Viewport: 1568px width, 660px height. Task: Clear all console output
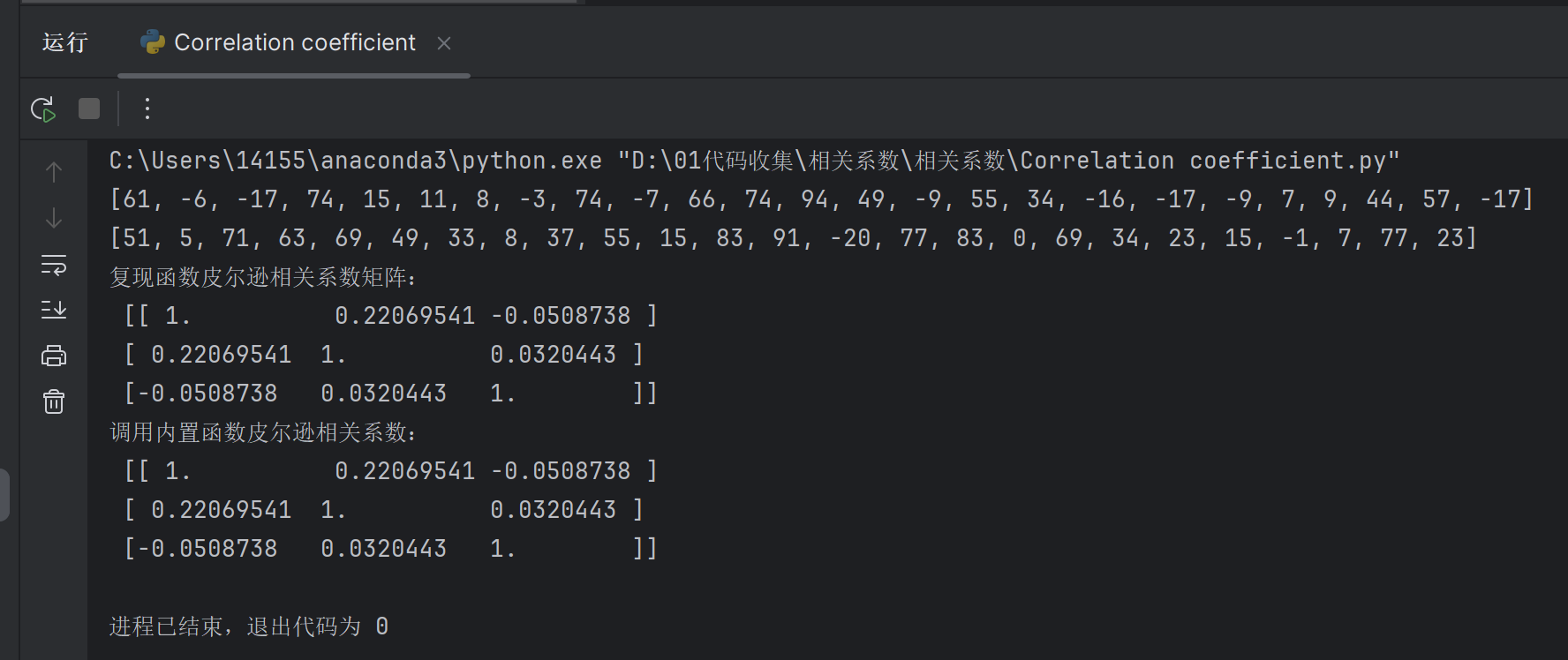[x=54, y=401]
